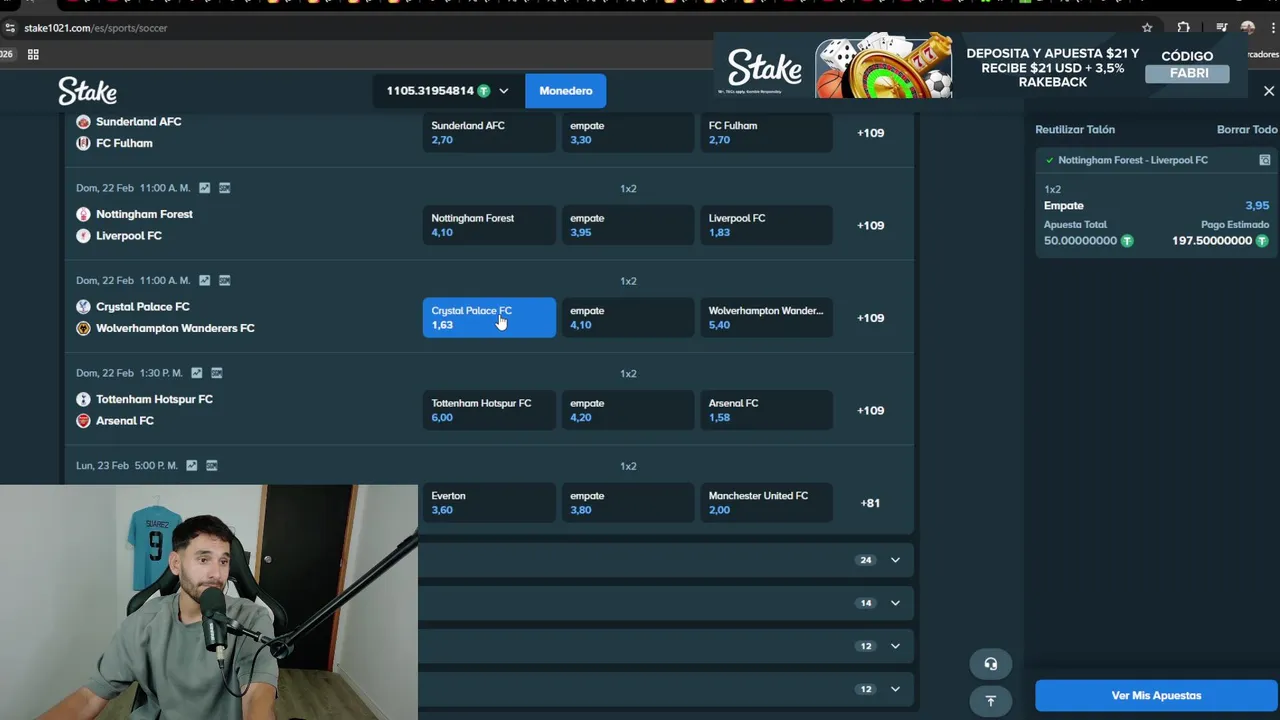Viewport: 1280px width, 720px height.
Task: Open Tottenham Hotspur FC match page
Action: tap(154, 399)
